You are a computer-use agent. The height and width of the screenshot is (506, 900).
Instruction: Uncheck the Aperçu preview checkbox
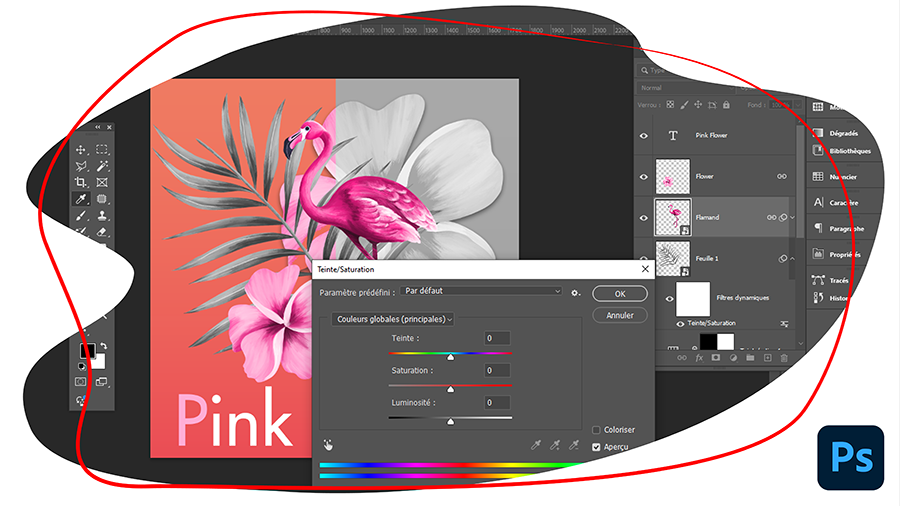click(597, 447)
